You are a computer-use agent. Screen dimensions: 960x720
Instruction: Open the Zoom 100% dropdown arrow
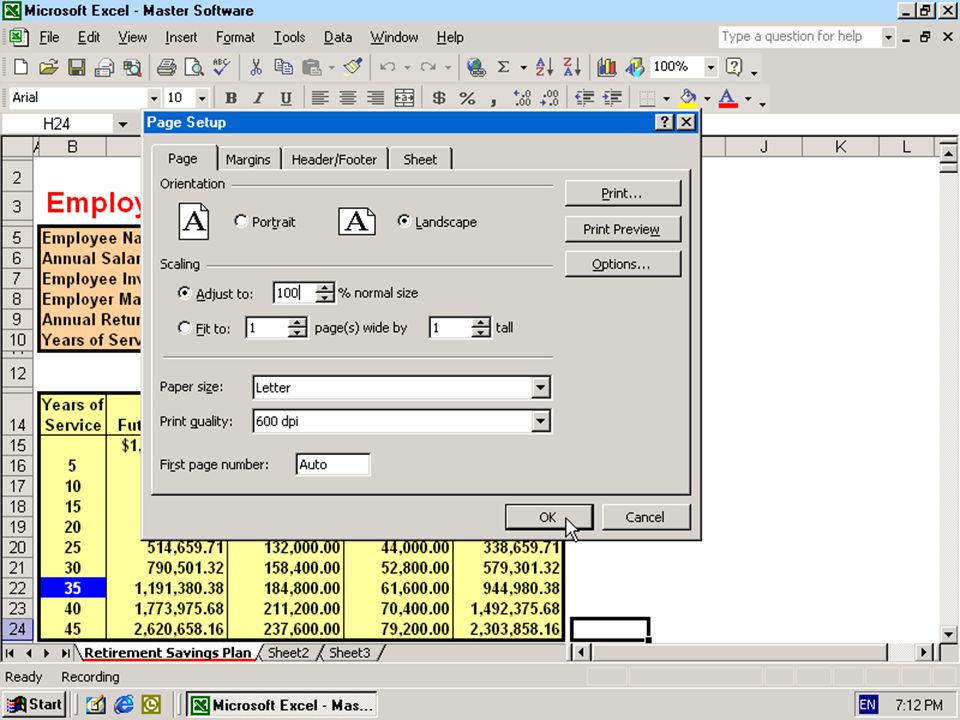pos(711,67)
